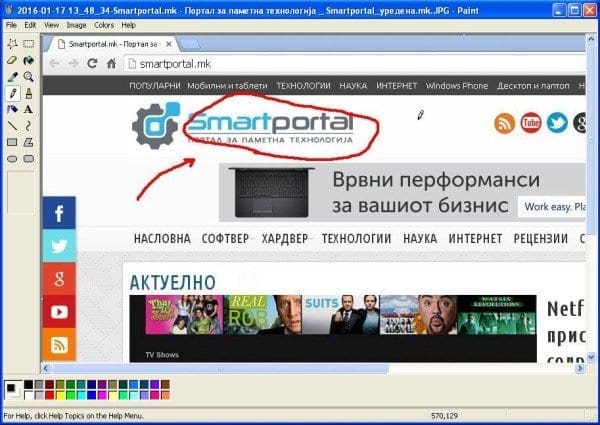The image size is (600, 425).
Task: Click the SUITS show thumbnail on canvas
Action: pyautogui.click(x=341, y=315)
